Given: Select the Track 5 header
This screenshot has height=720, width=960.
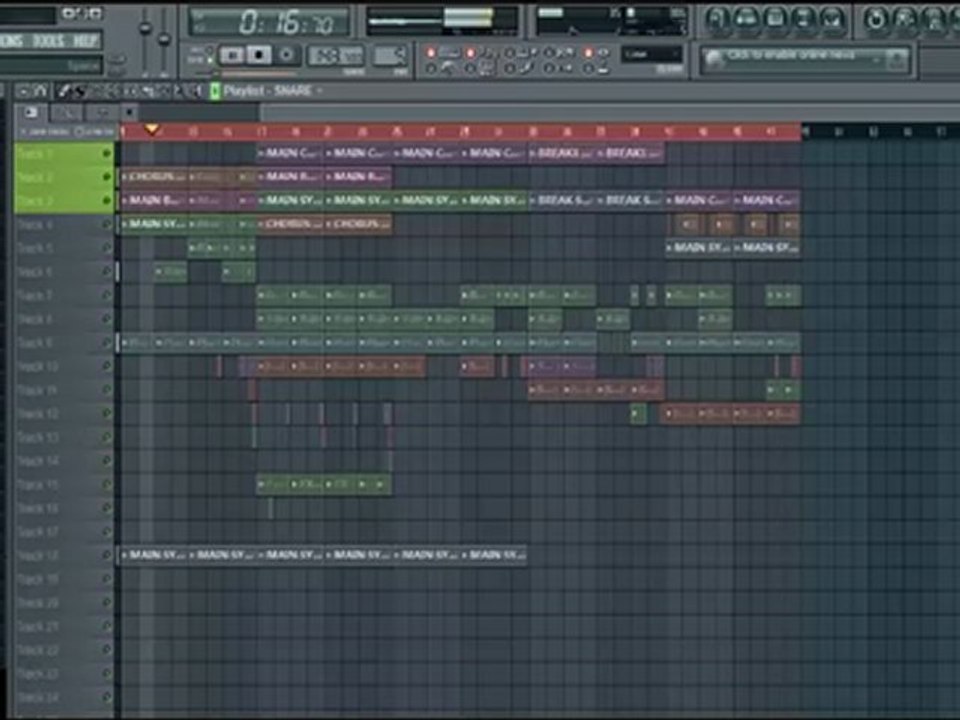Looking at the screenshot, I should point(64,248).
